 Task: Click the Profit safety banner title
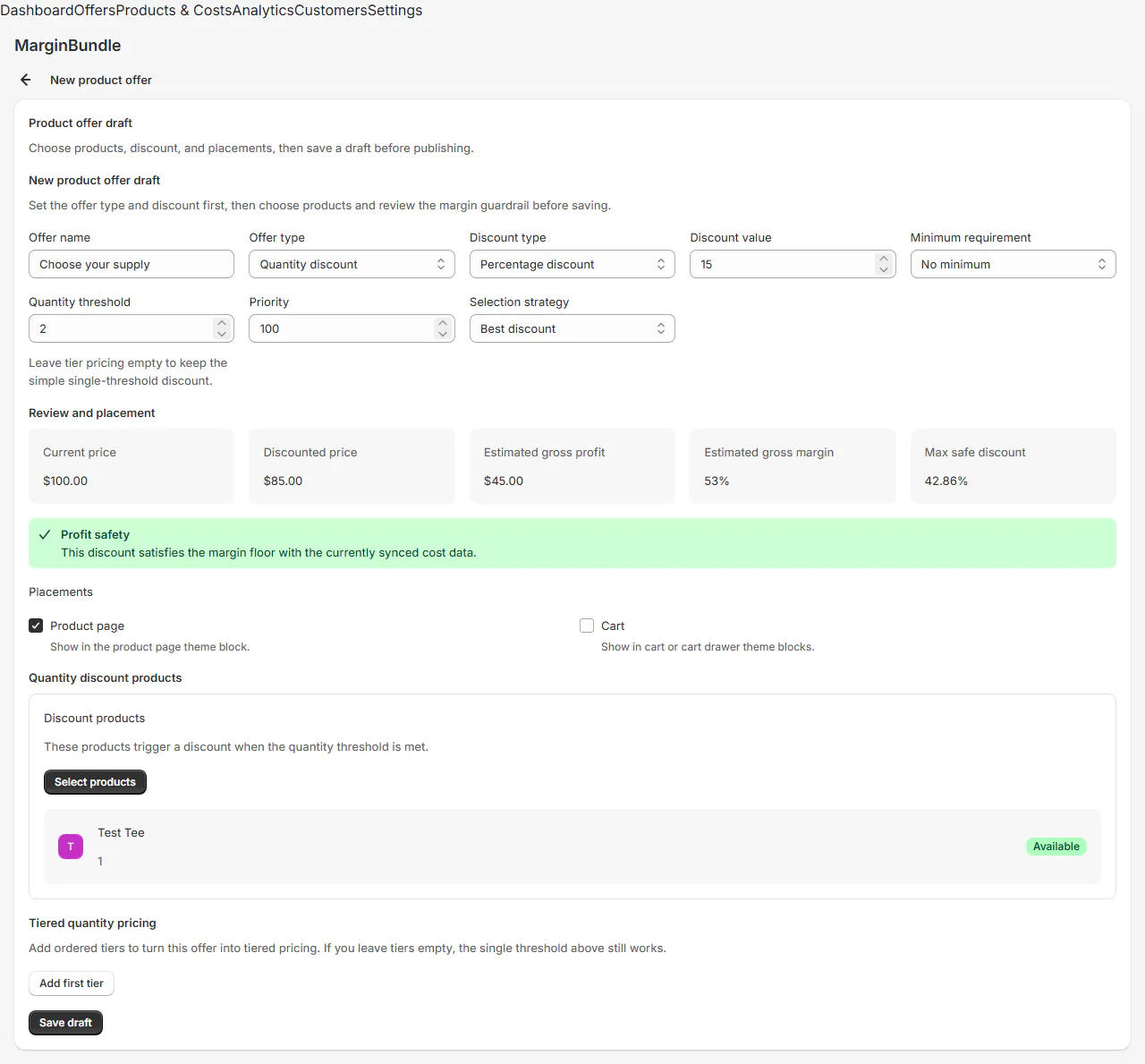(95, 534)
